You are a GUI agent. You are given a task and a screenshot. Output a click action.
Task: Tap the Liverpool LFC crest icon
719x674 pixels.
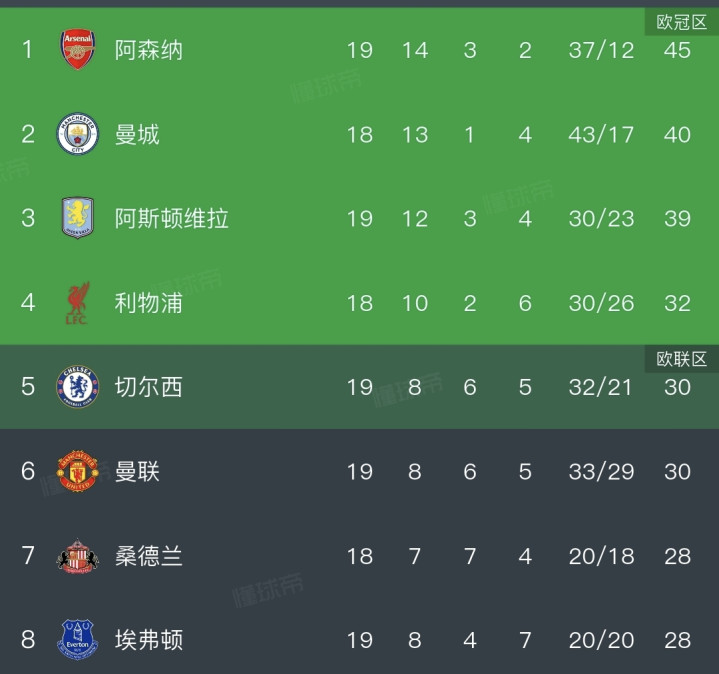78,302
